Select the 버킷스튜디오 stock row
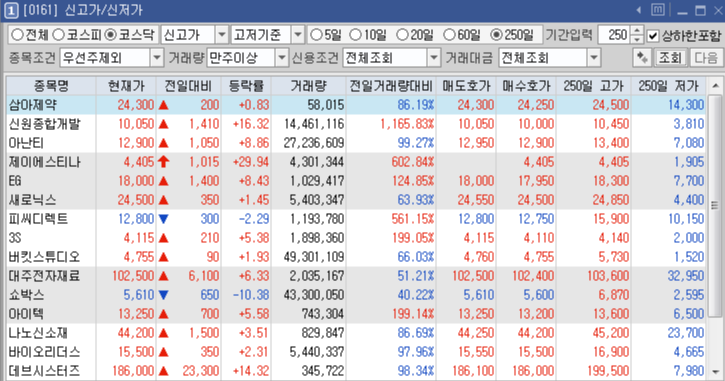The height and width of the screenshot is (381, 725). [356, 257]
